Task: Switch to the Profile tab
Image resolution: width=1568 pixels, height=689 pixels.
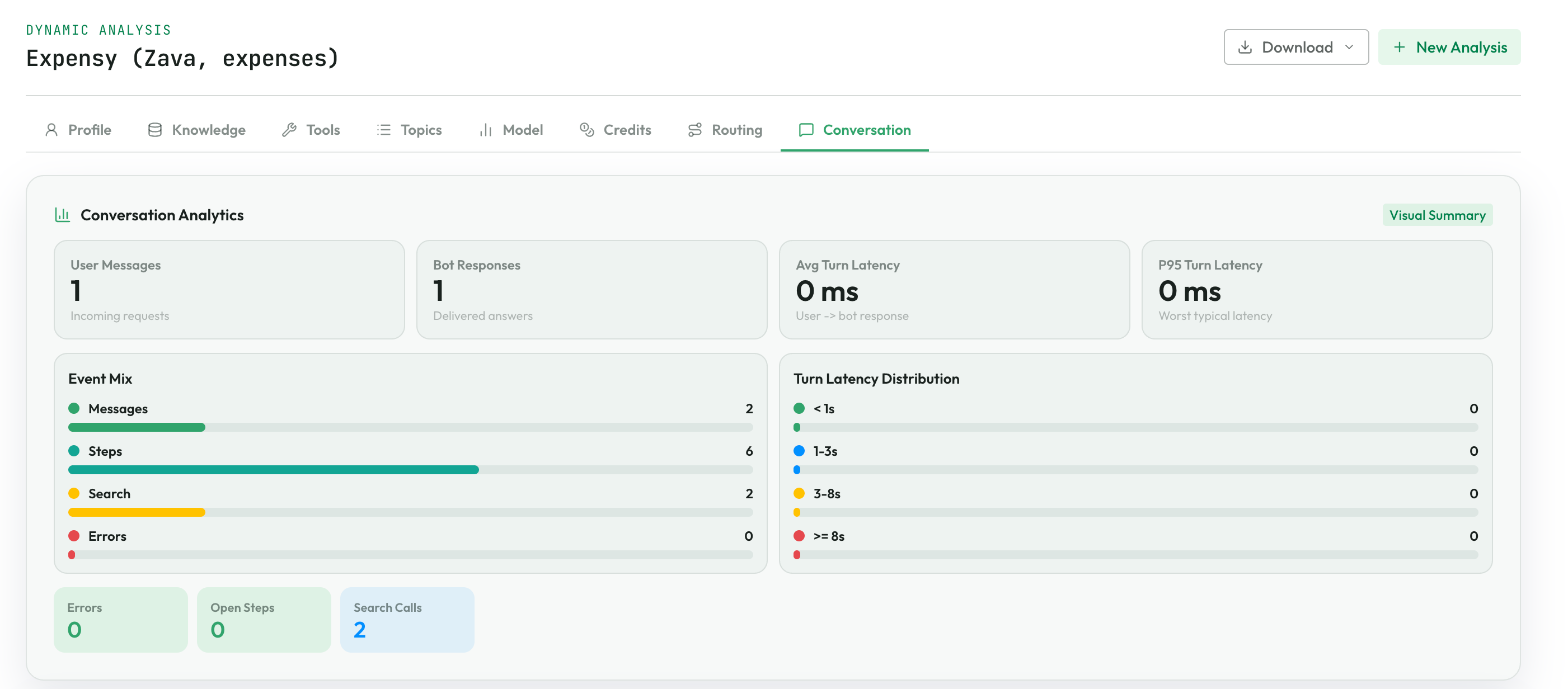Action: pos(77,130)
